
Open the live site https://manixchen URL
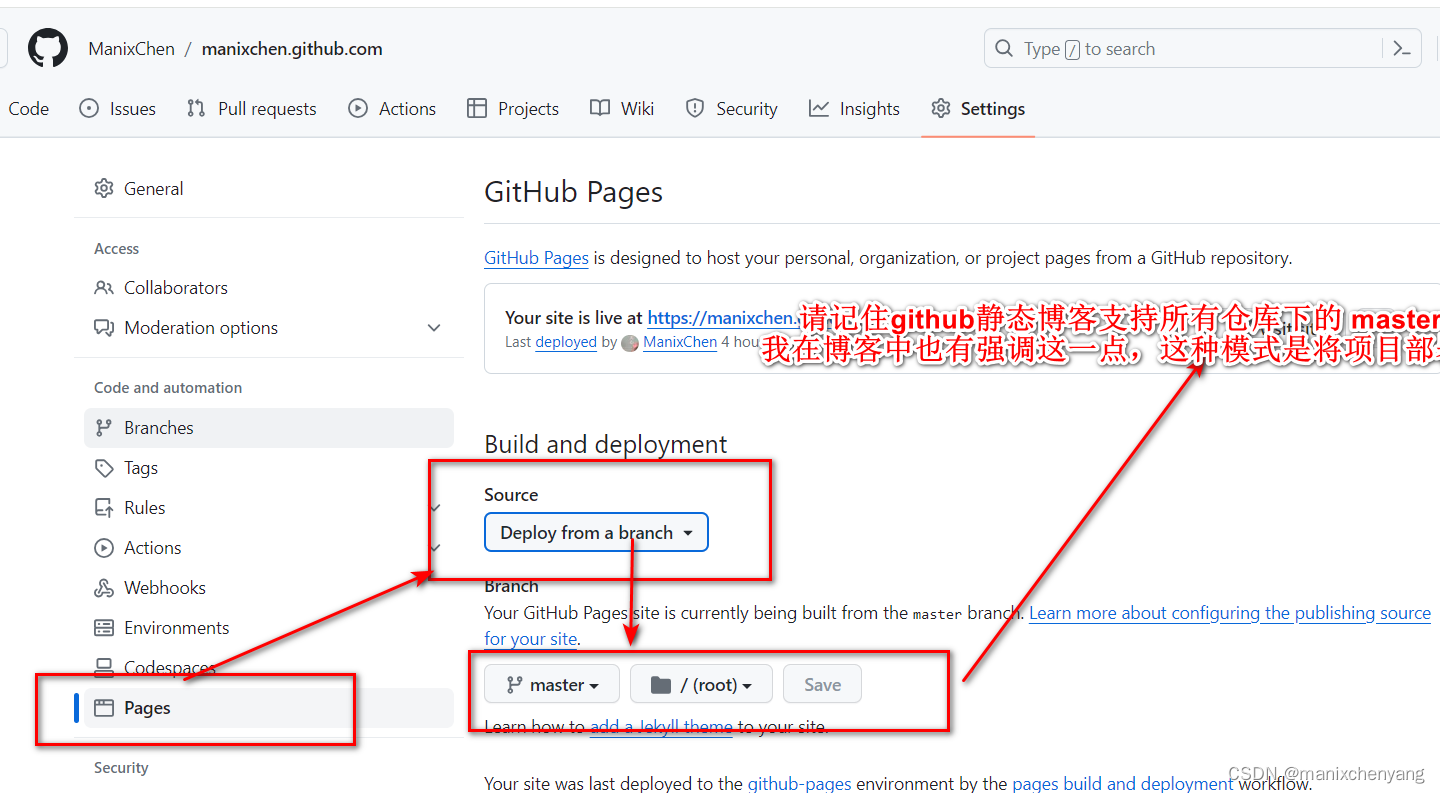click(722, 318)
